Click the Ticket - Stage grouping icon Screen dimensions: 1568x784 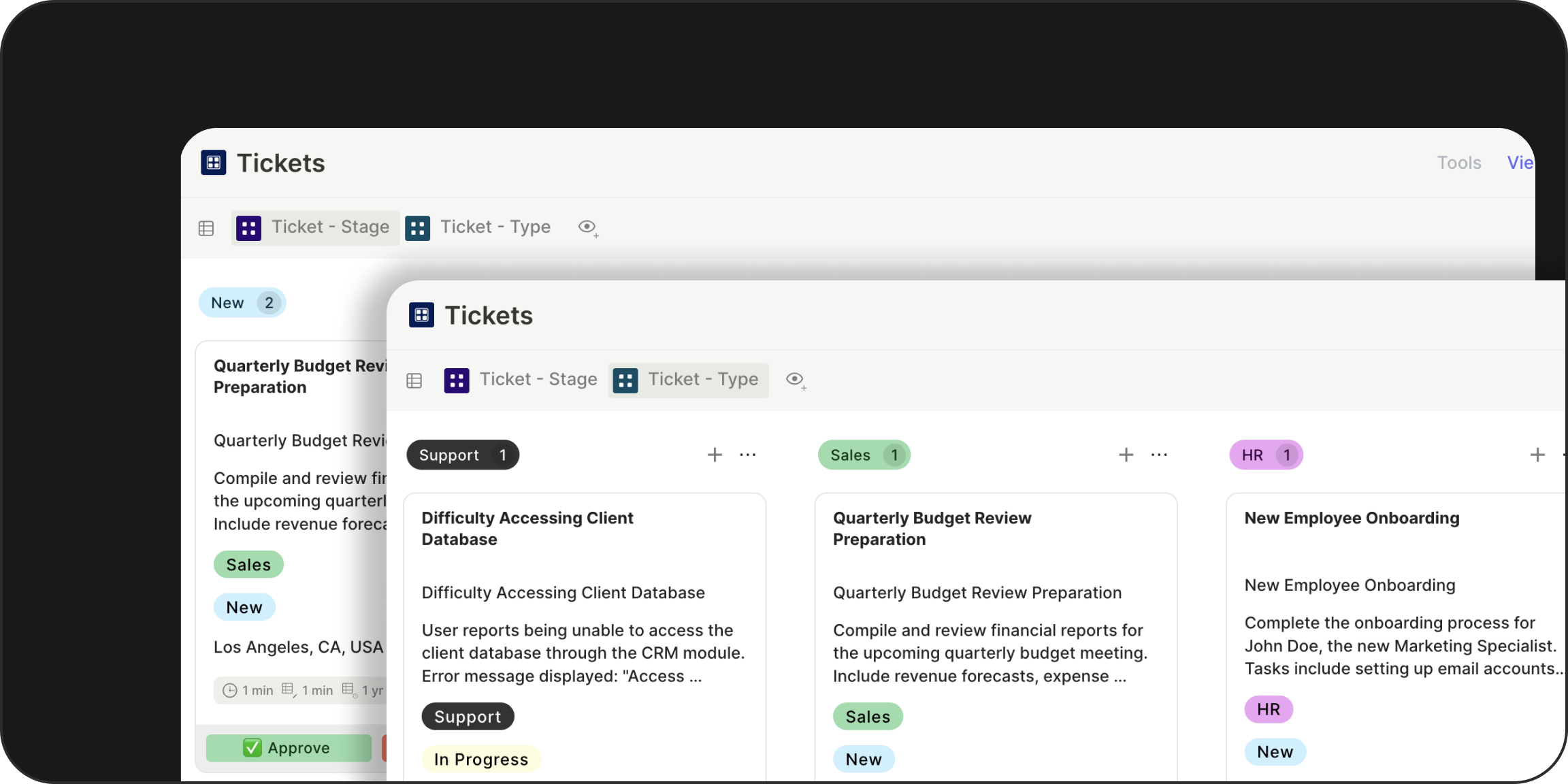(x=457, y=380)
